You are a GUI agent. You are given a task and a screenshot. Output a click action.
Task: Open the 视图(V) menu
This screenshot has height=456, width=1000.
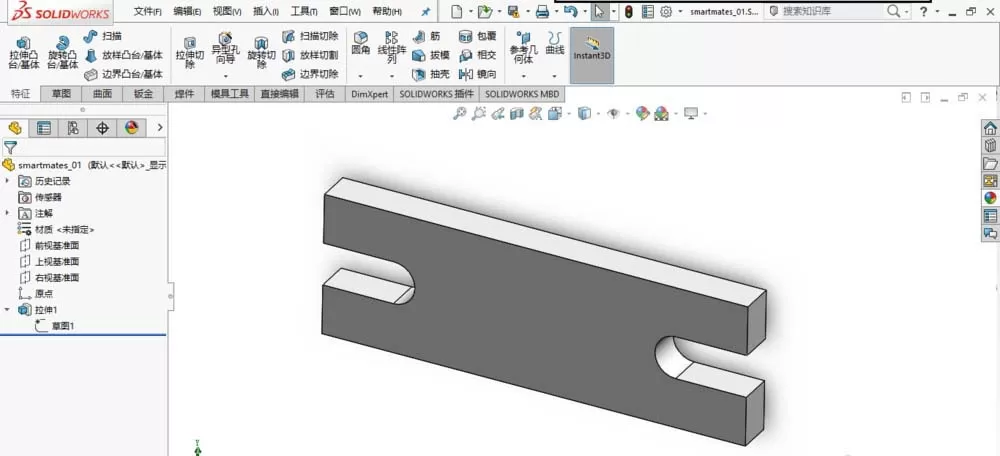[x=227, y=11]
